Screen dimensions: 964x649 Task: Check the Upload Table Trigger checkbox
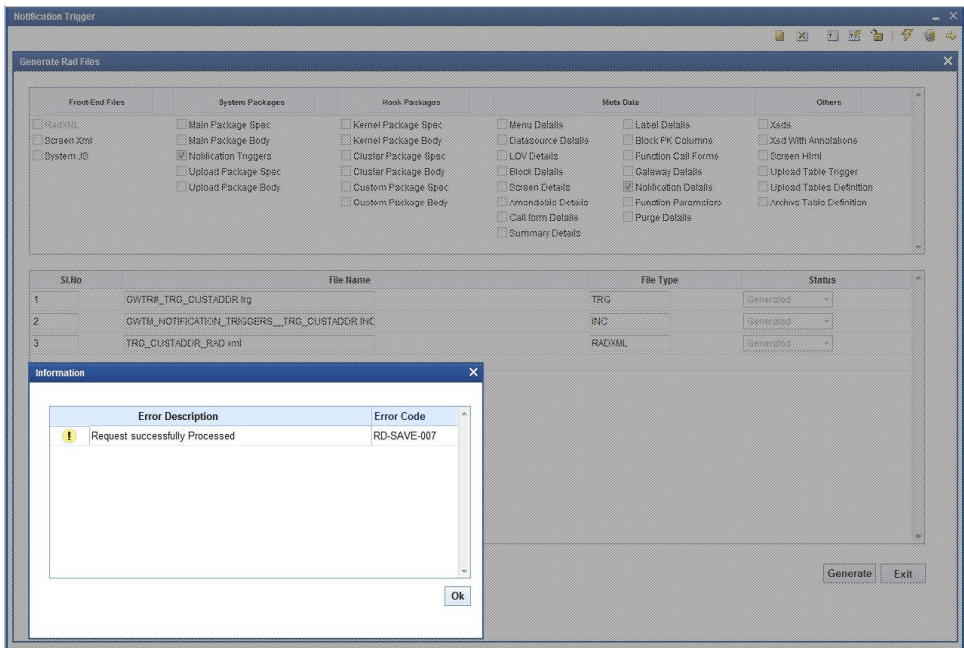click(763, 171)
